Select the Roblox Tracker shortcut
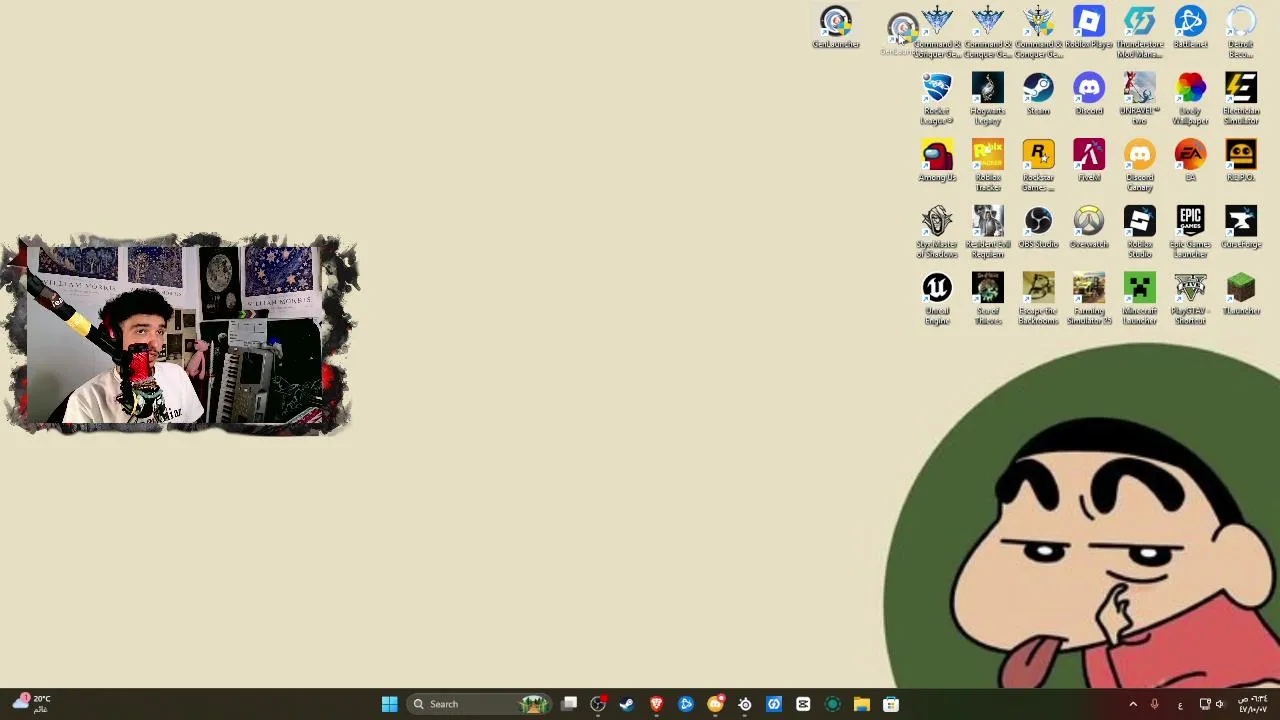 point(988,165)
